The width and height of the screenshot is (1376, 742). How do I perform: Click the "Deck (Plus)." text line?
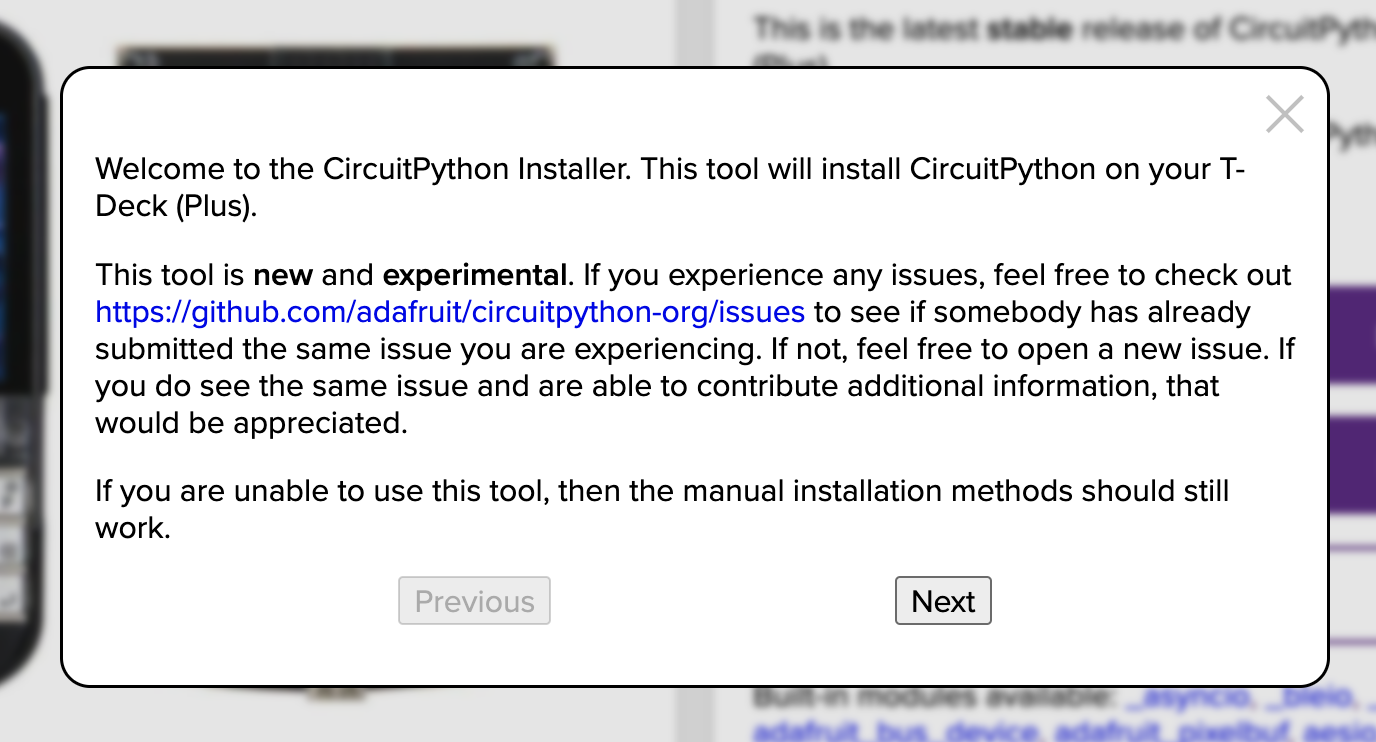click(x=177, y=207)
